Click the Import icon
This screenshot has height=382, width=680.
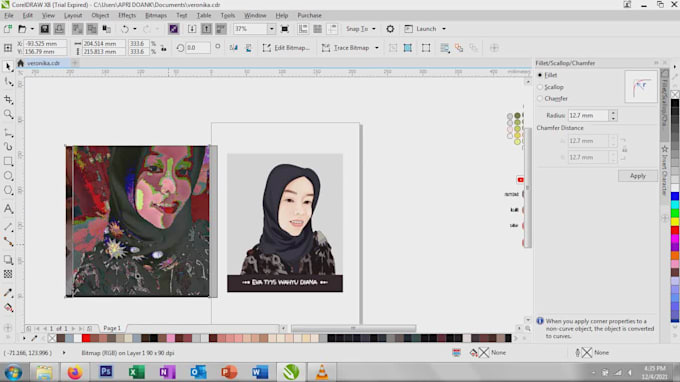coord(192,29)
